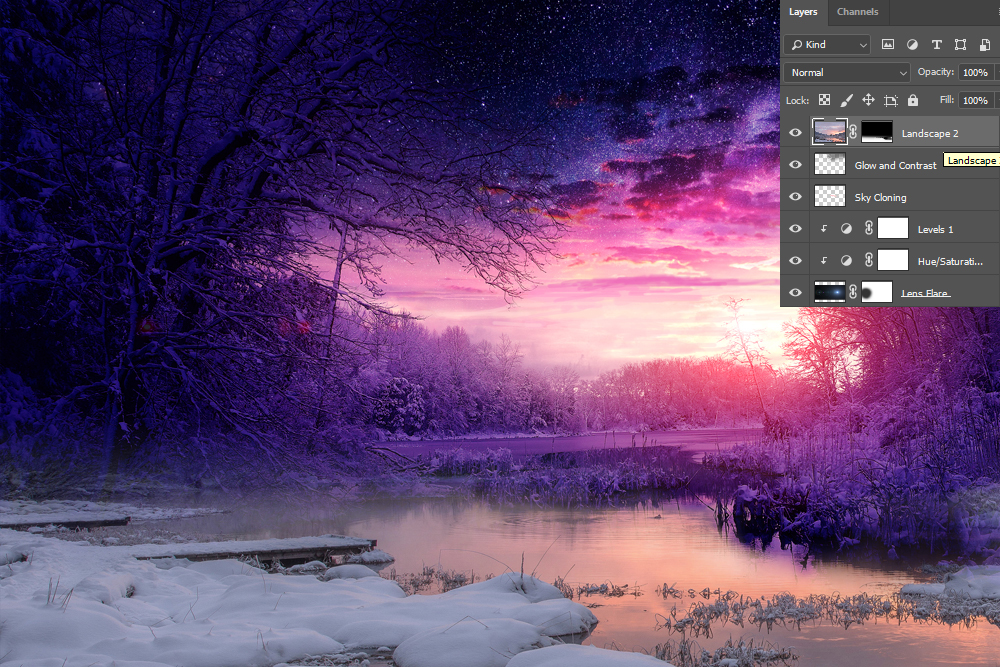Filter layers by adjustment layer icon

click(912, 45)
